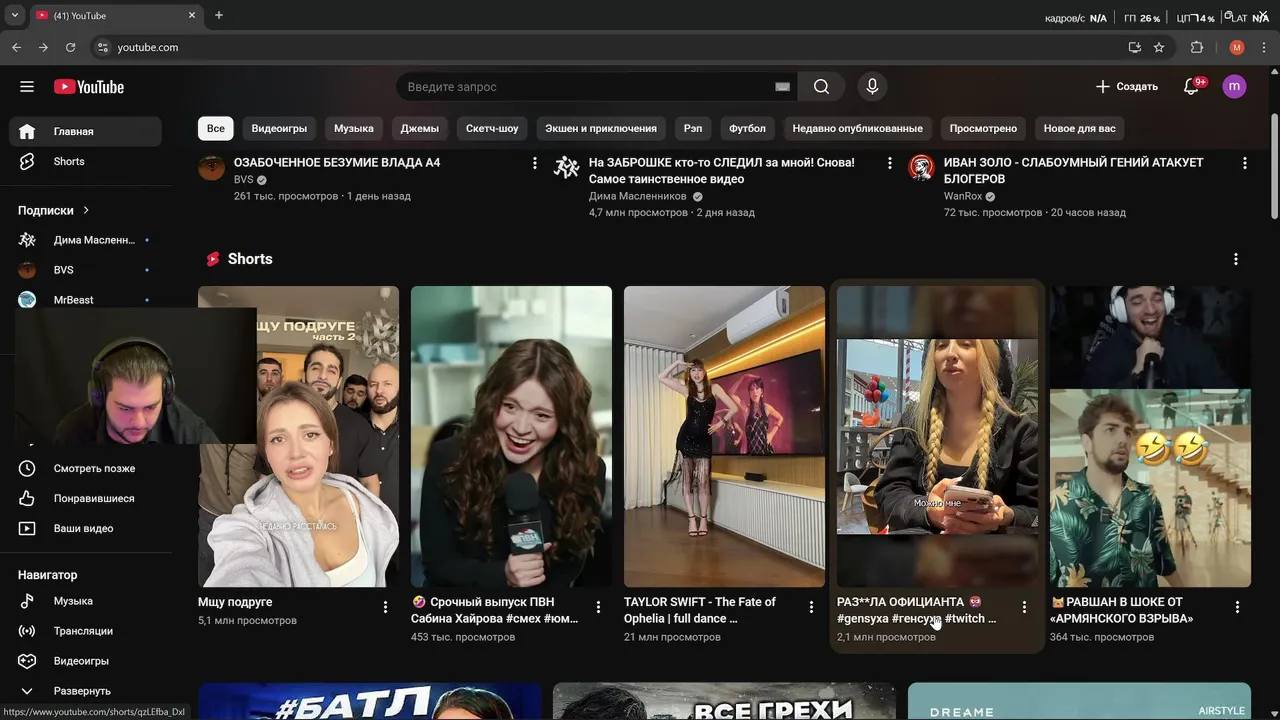Viewport: 1280px width, 720px height.
Task: Open options for На ЗАБРОШКЕ video
Action: [889, 163]
